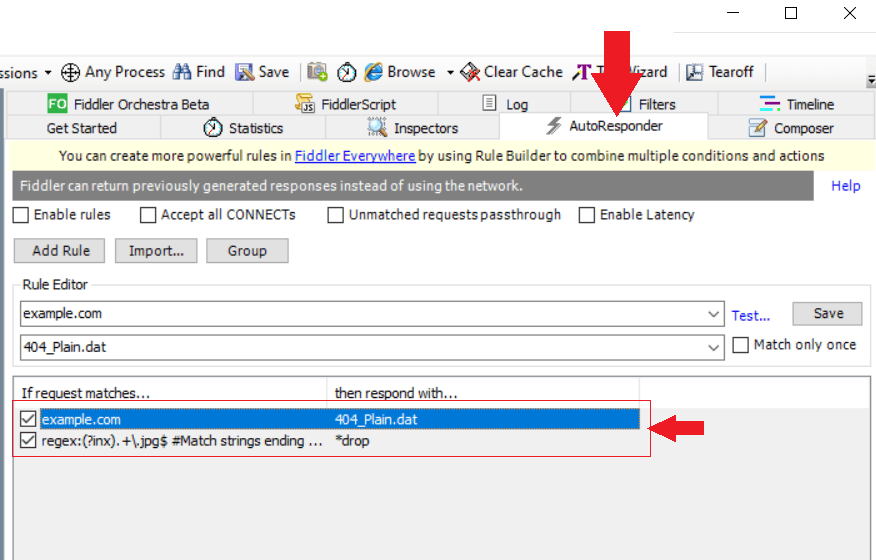Switch to the Statistics tab
876x560 pixels.
pyautogui.click(x=243, y=128)
